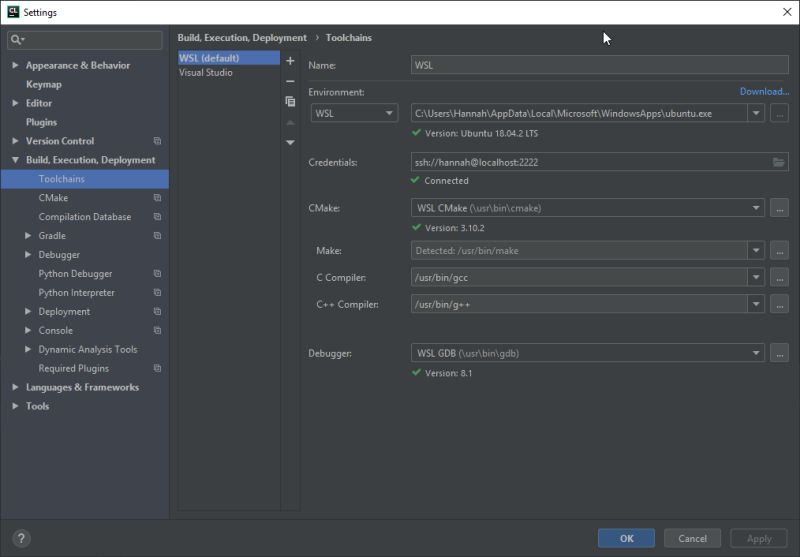Click the settings search field
The height and width of the screenshot is (557, 800).
[85, 40]
